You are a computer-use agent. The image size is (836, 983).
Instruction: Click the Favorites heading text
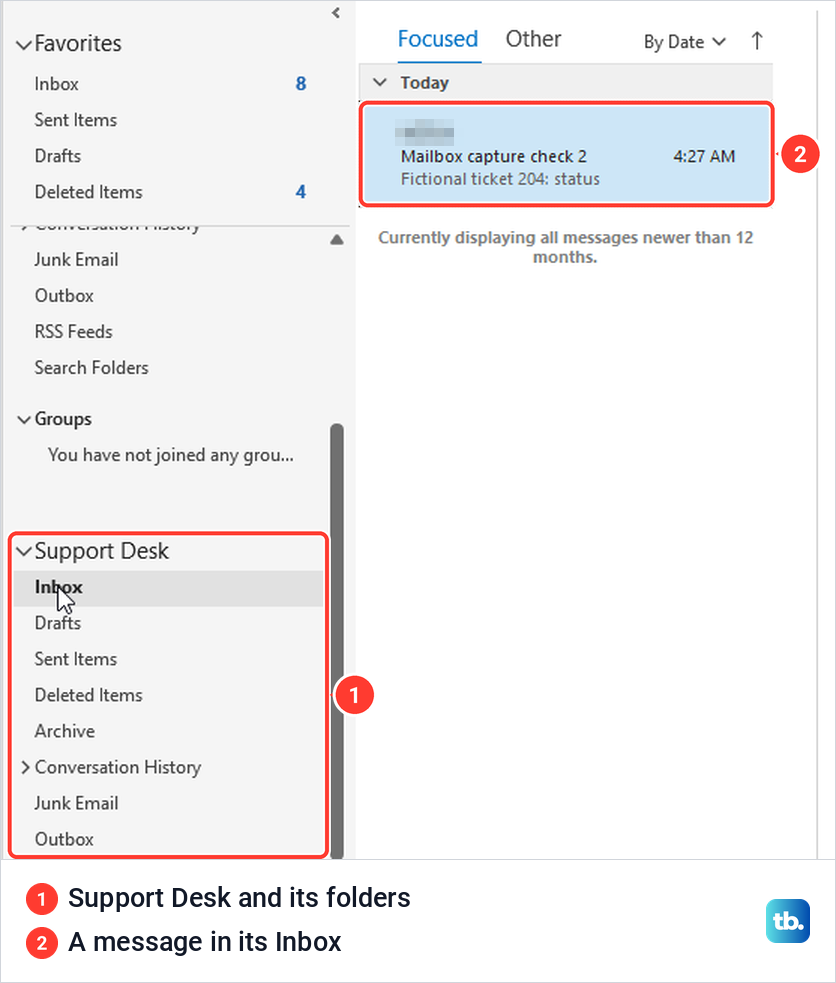coord(78,44)
